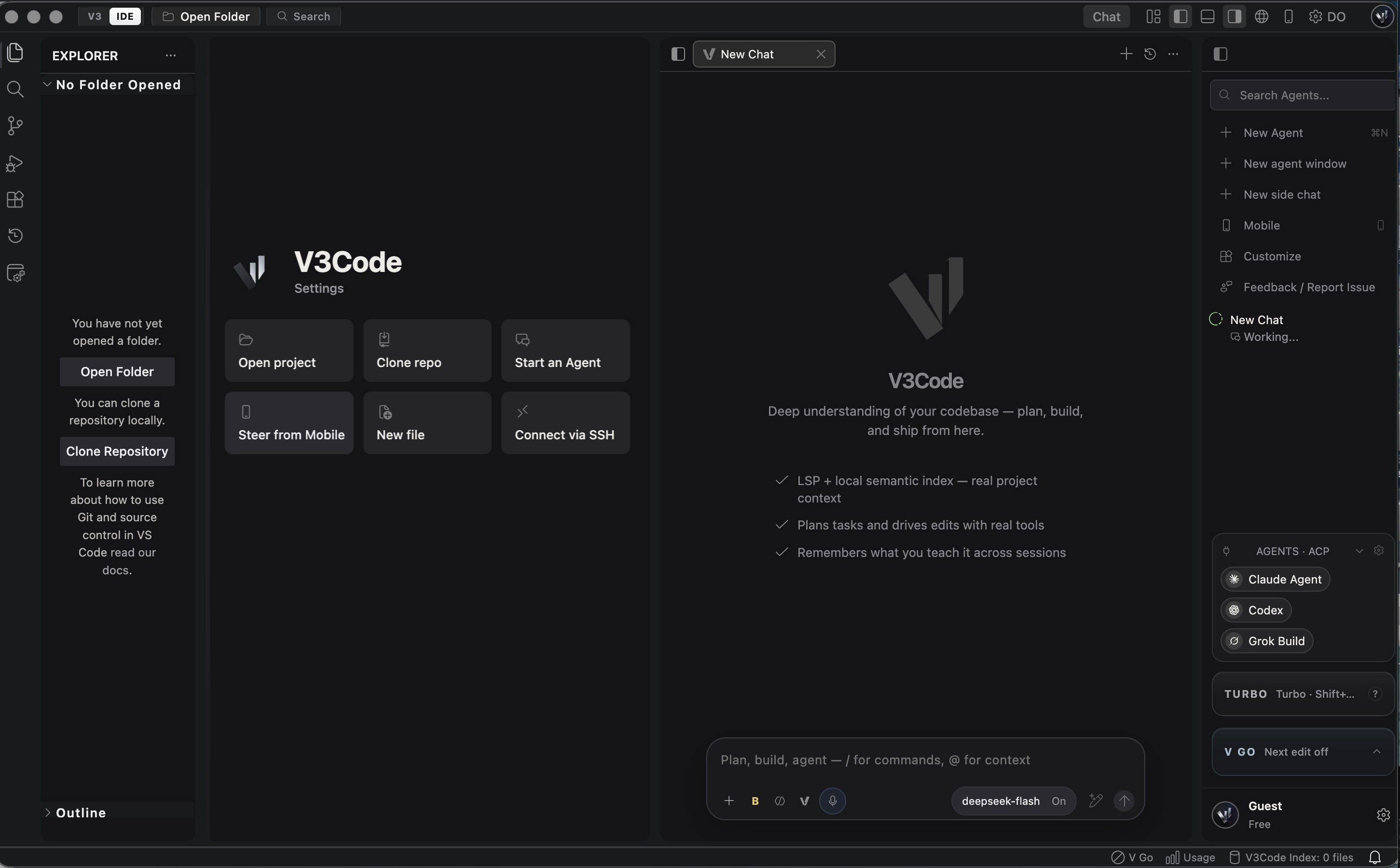Collapse the Agents ACP chevron
This screenshot has height=868, width=1400.
[x=1359, y=551]
